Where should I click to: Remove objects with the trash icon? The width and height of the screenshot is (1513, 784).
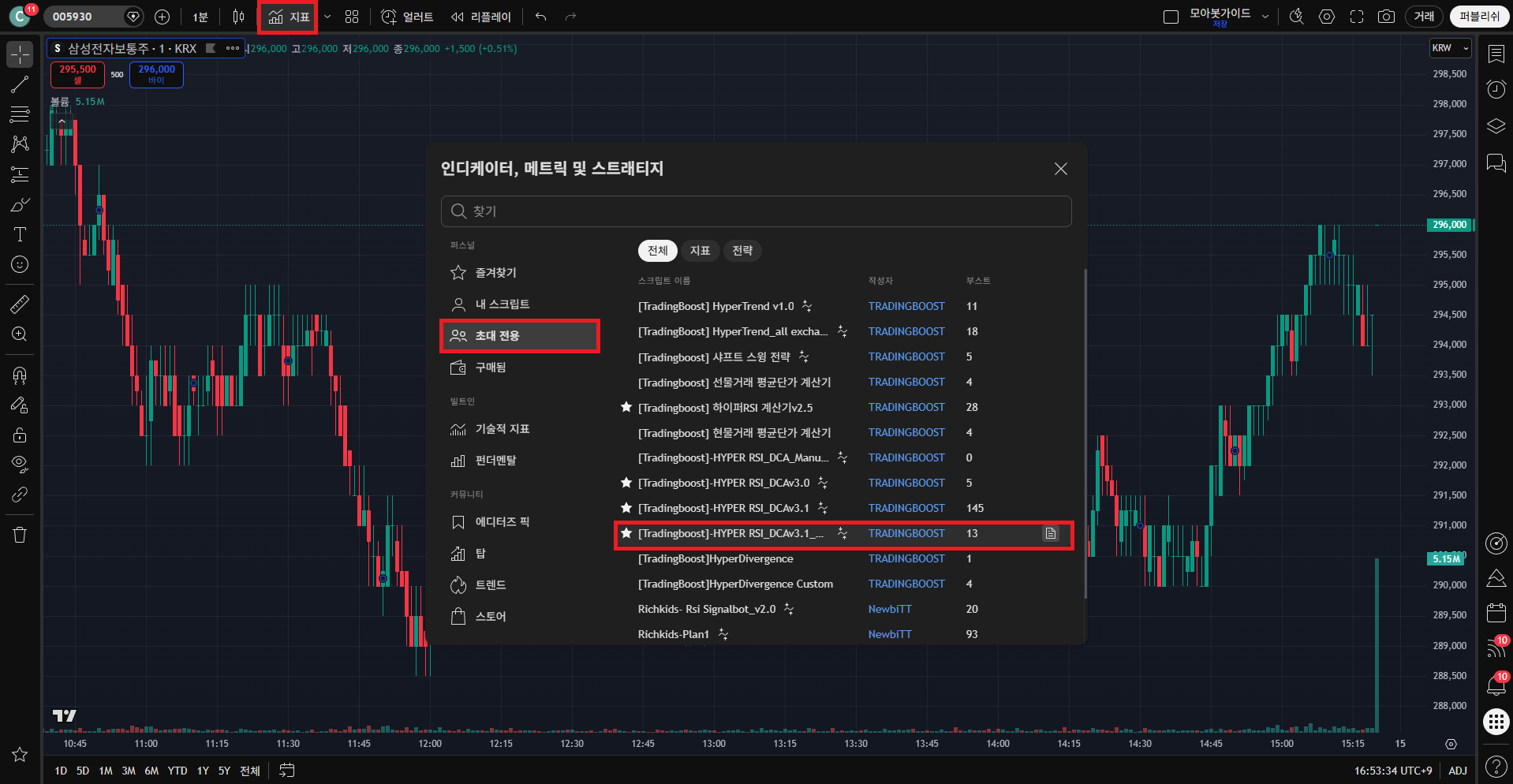(20, 535)
